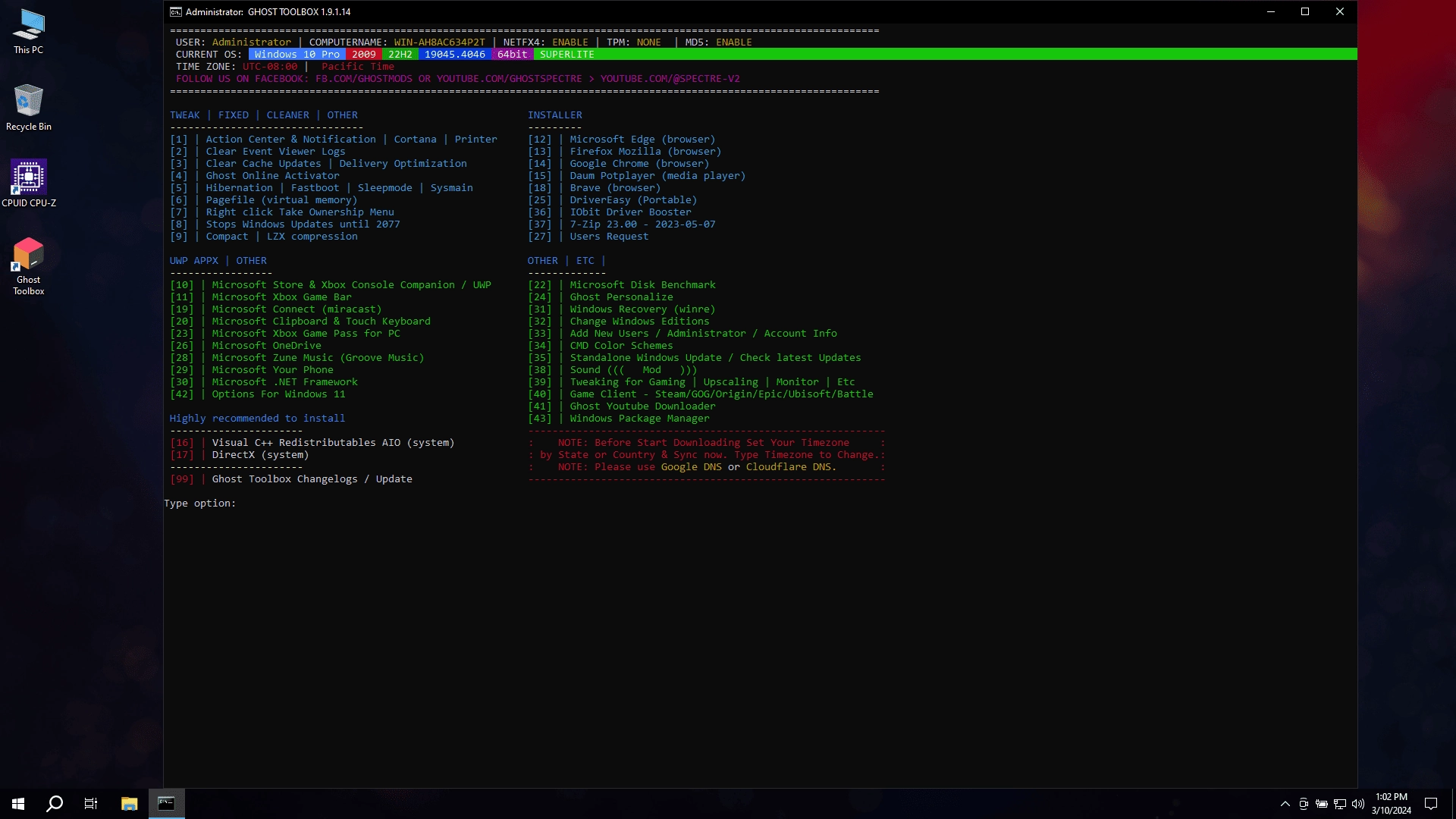Click option 37 7-Zip 23.00
Image resolution: width=1456 pixels, height=819 pixels.
point(622,224)
